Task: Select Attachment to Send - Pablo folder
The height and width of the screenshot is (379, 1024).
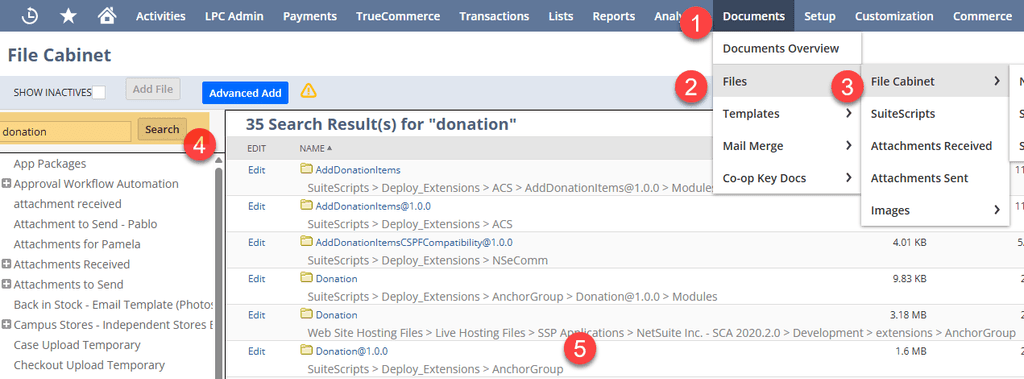Action: [86, 224]
